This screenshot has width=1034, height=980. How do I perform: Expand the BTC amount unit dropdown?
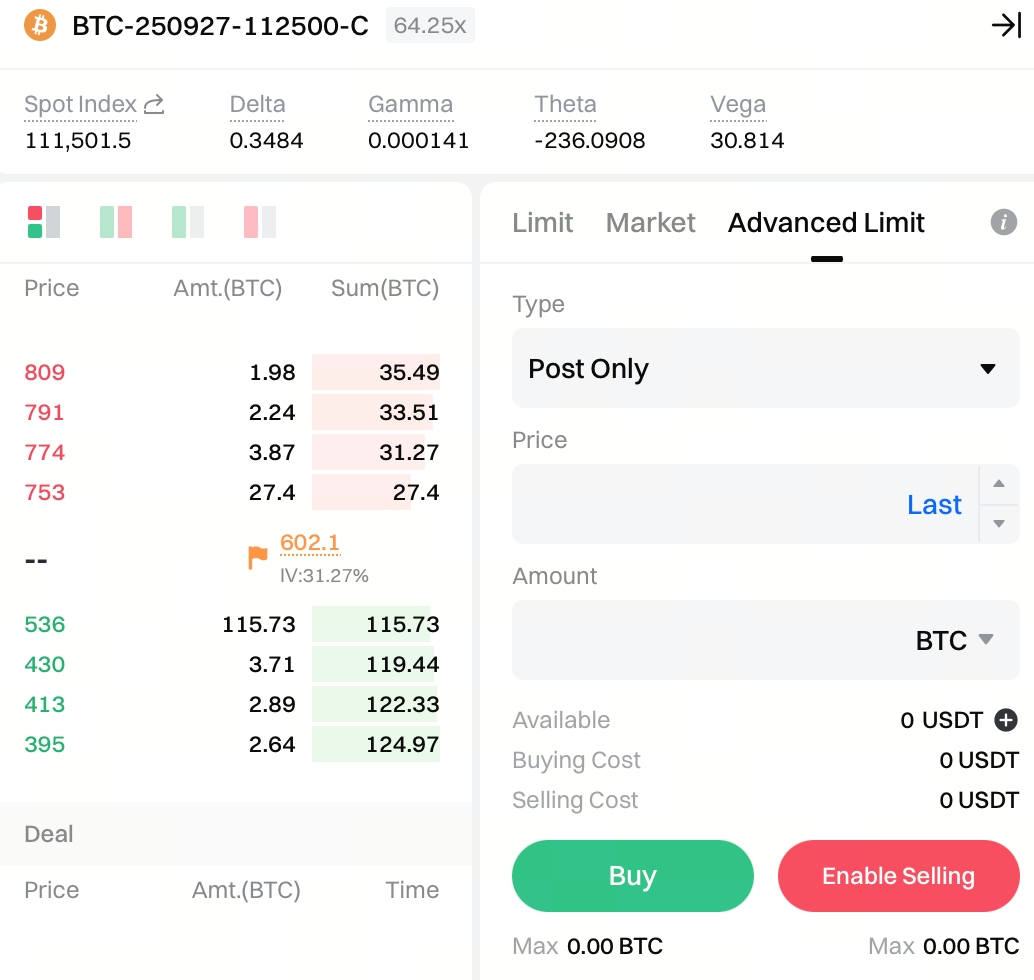[955, 640]
